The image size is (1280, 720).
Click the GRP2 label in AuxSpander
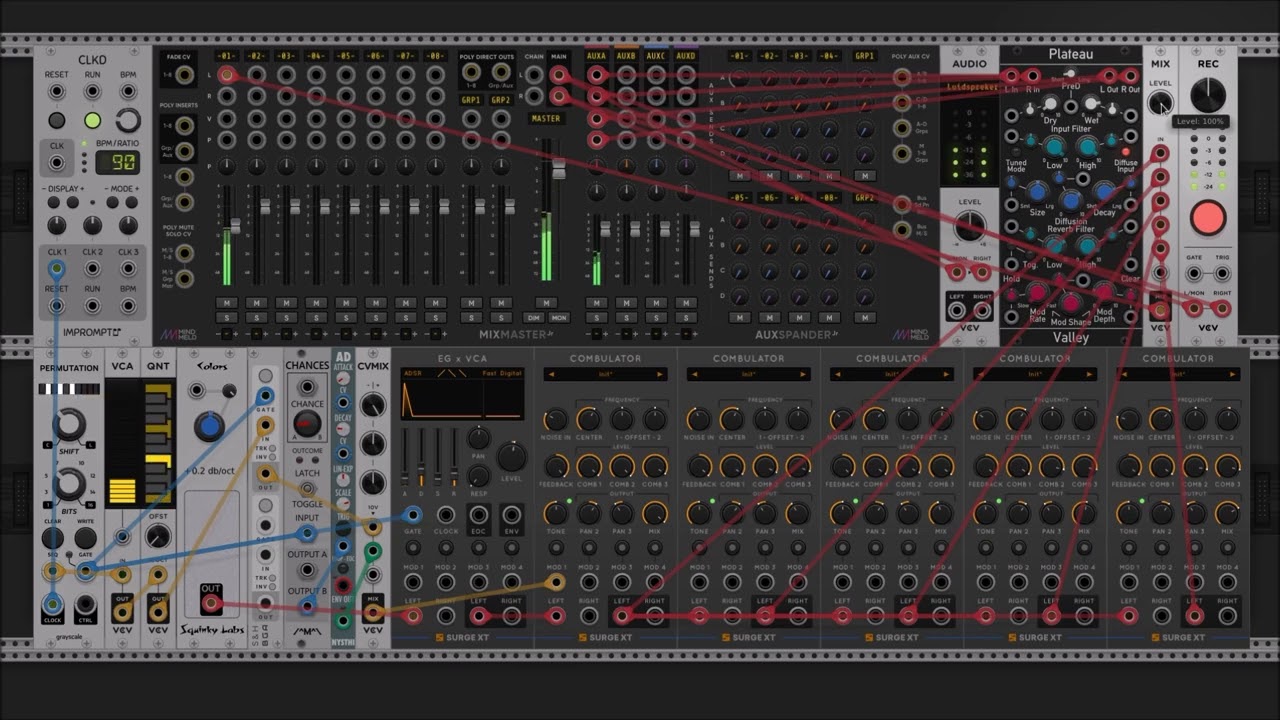866,198
